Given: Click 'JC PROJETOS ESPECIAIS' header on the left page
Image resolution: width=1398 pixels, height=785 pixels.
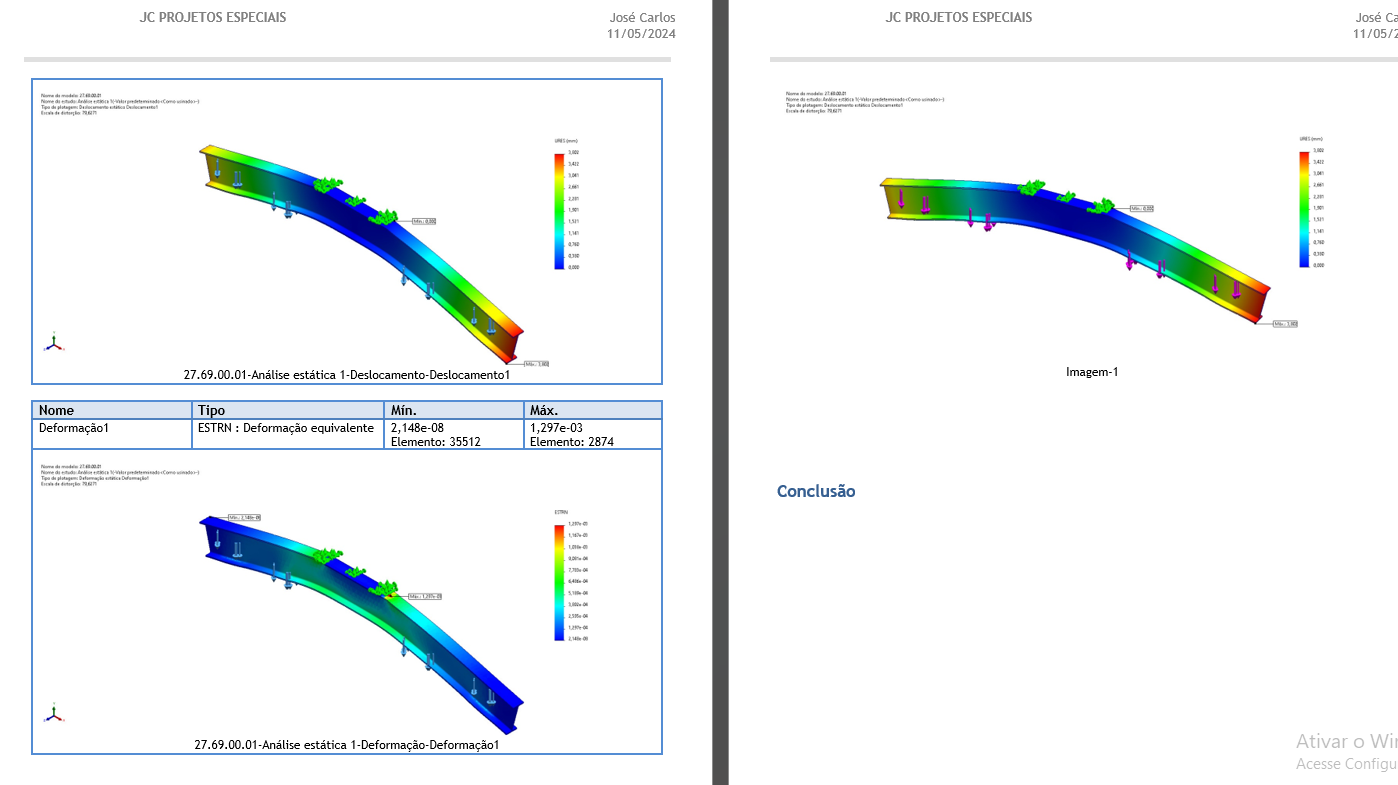Looking at the screenshot, I should point(213,17).
